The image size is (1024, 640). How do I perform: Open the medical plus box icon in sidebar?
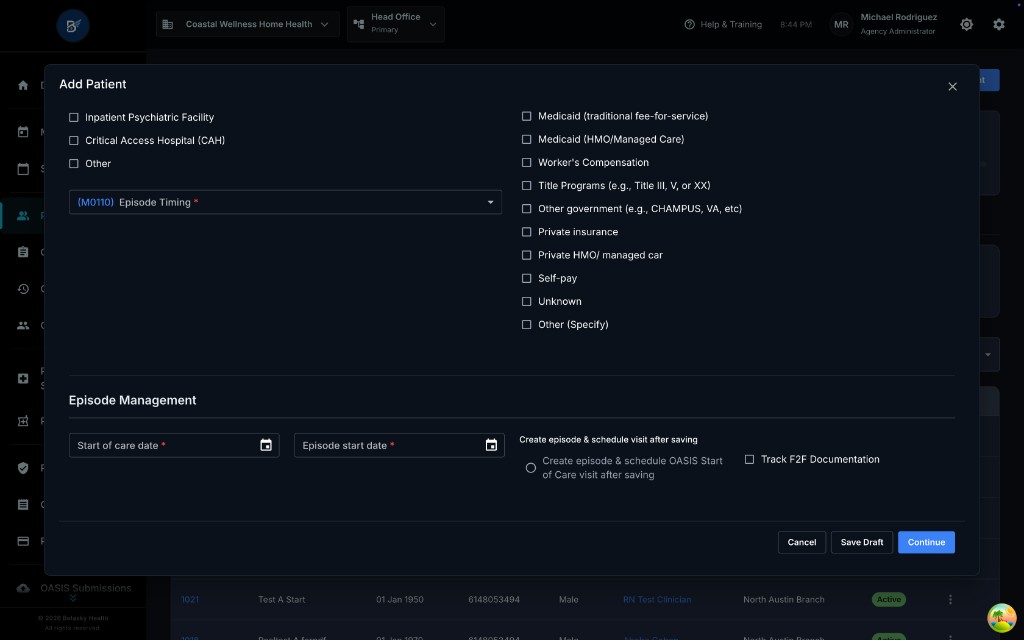click(x=23, y=379)
